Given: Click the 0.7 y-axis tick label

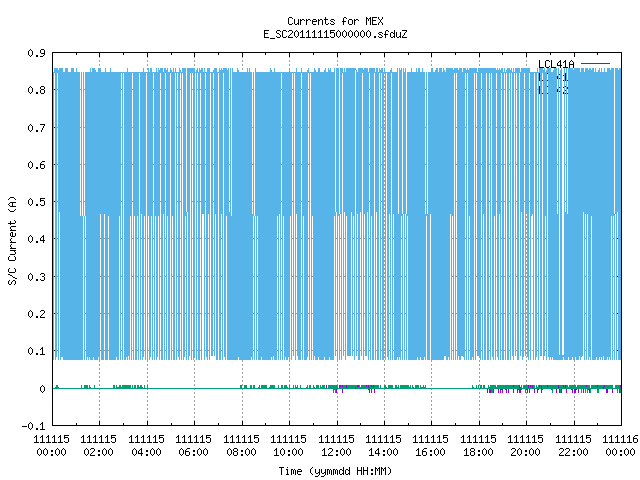Looking at the screenshot, I should tap(36, 128).
